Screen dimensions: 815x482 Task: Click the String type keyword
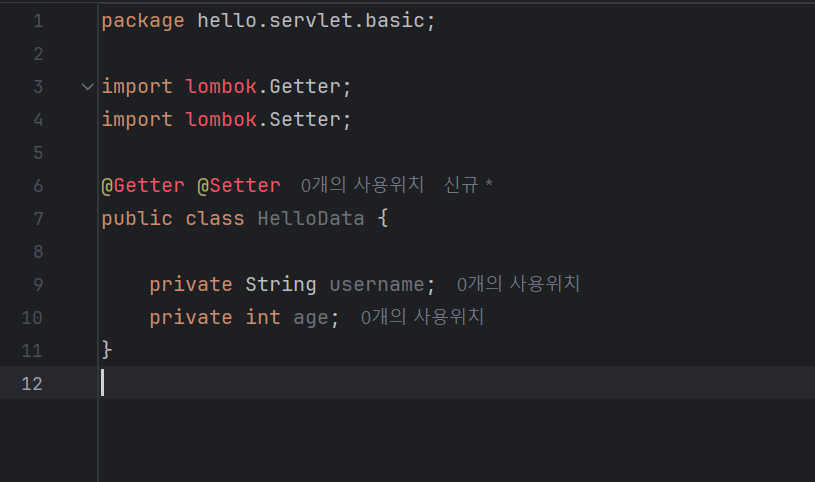click(281, 284)
